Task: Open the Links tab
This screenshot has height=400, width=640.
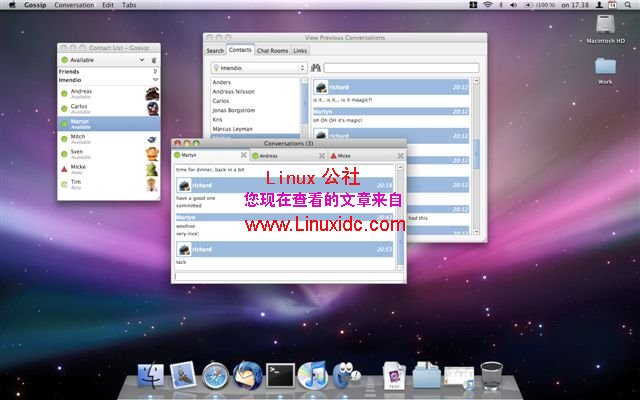Action: tap(300, 51)
